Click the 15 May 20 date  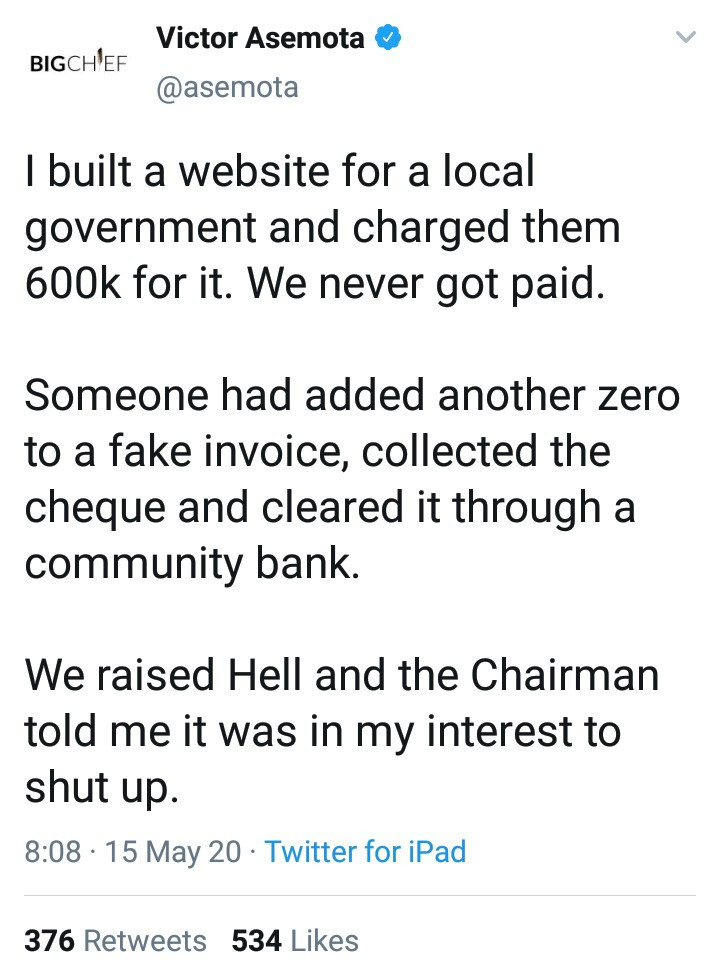coord(173,852)
